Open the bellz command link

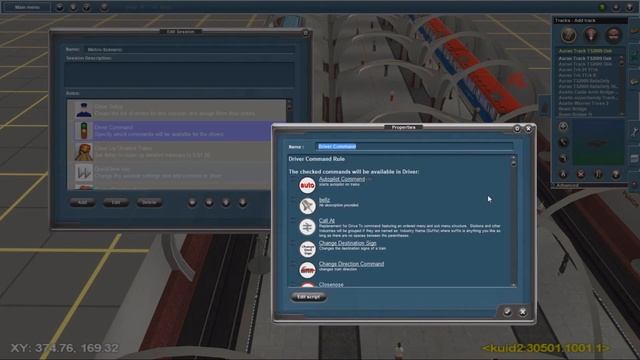click(324, 200)
